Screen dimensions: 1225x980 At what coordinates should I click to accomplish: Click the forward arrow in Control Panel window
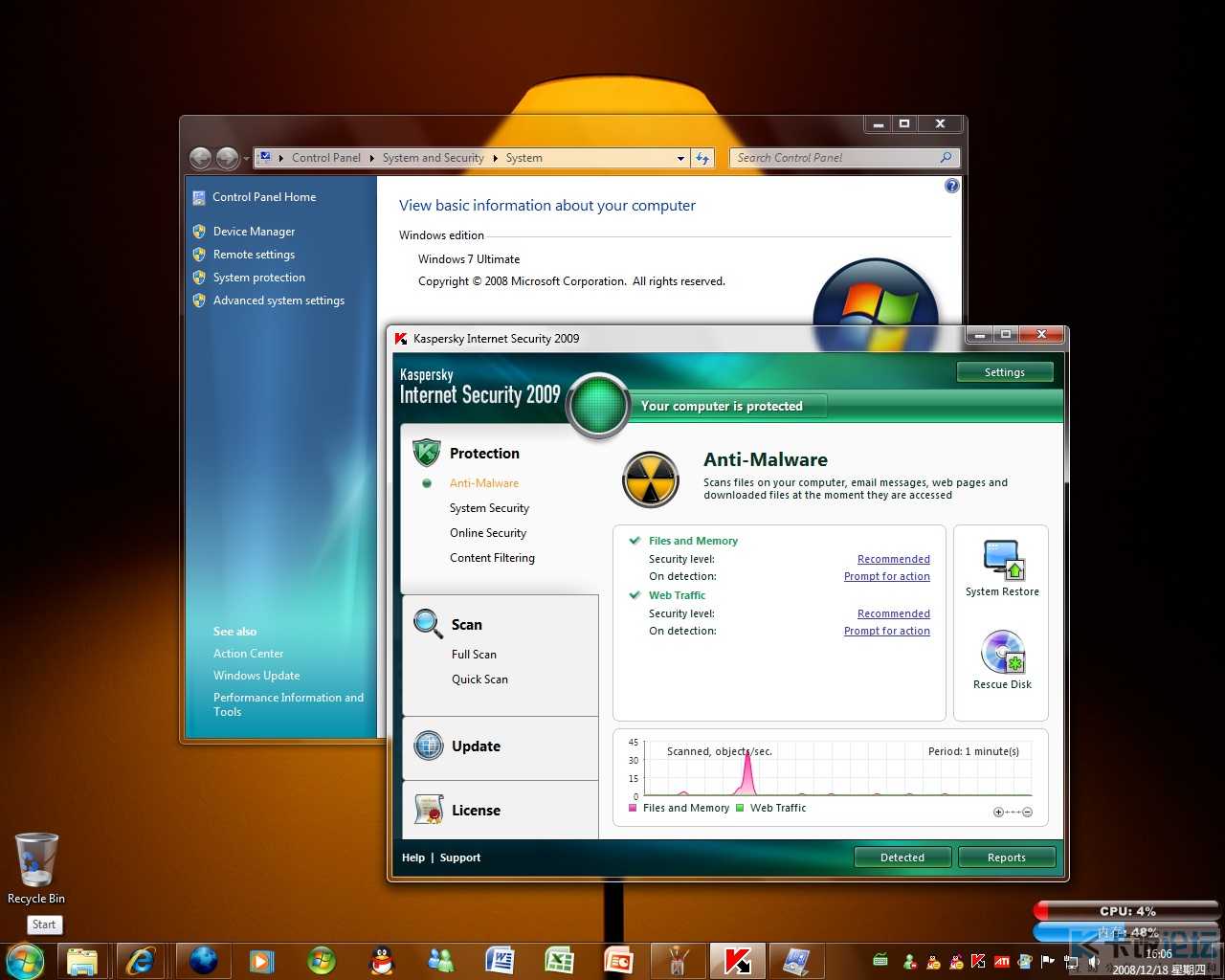coord(227,158)
